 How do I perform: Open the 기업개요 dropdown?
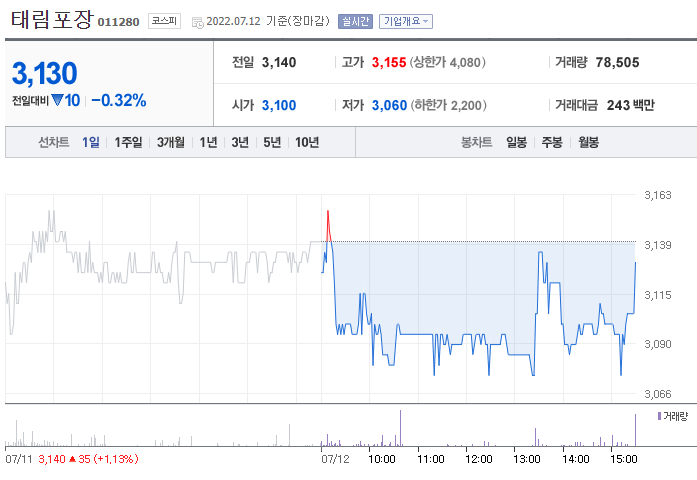pyautogui.click(x=406, y=21)
